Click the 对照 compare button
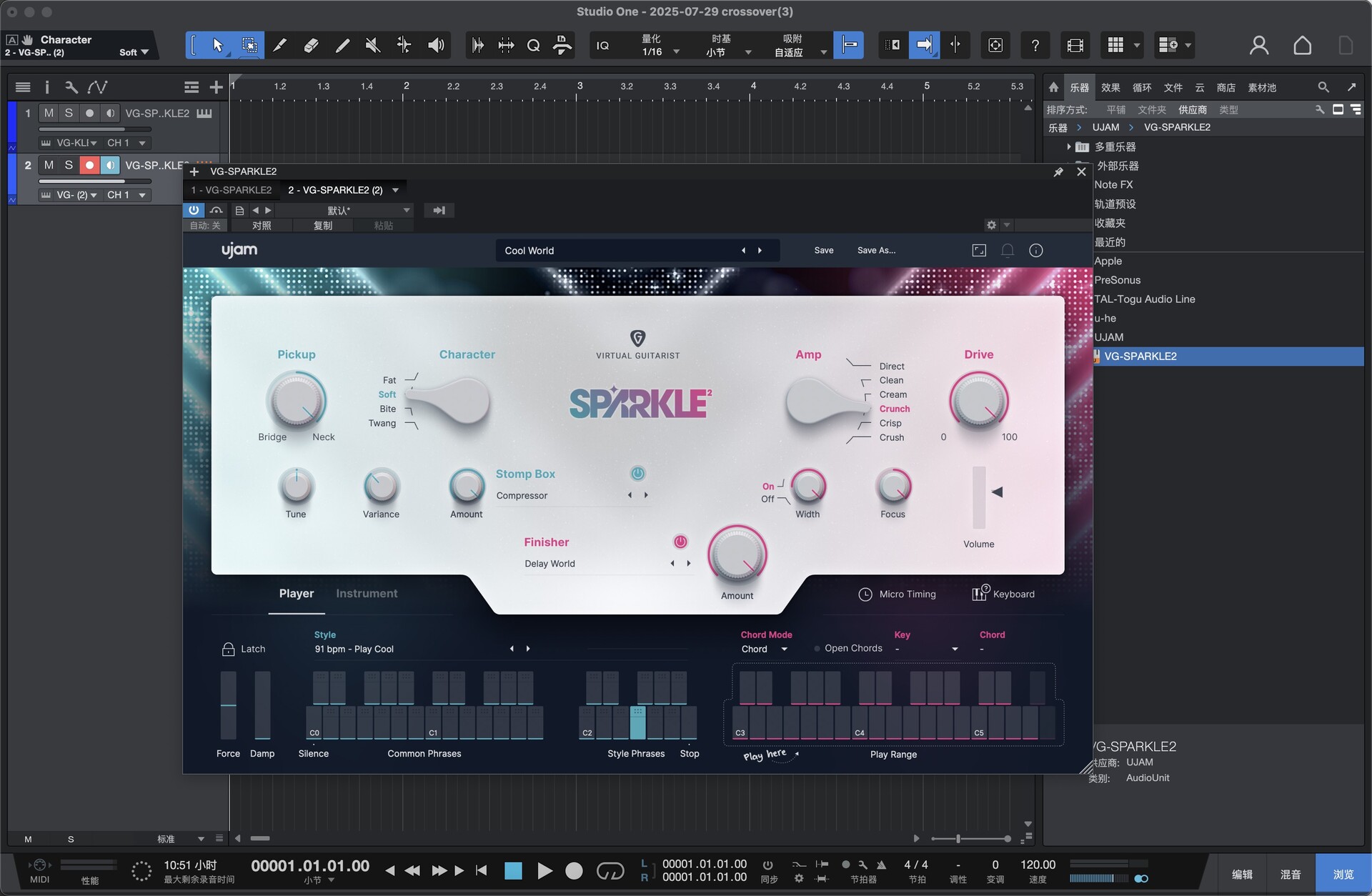The height and width of the screenshot is (896, 1372). [261, 225]
